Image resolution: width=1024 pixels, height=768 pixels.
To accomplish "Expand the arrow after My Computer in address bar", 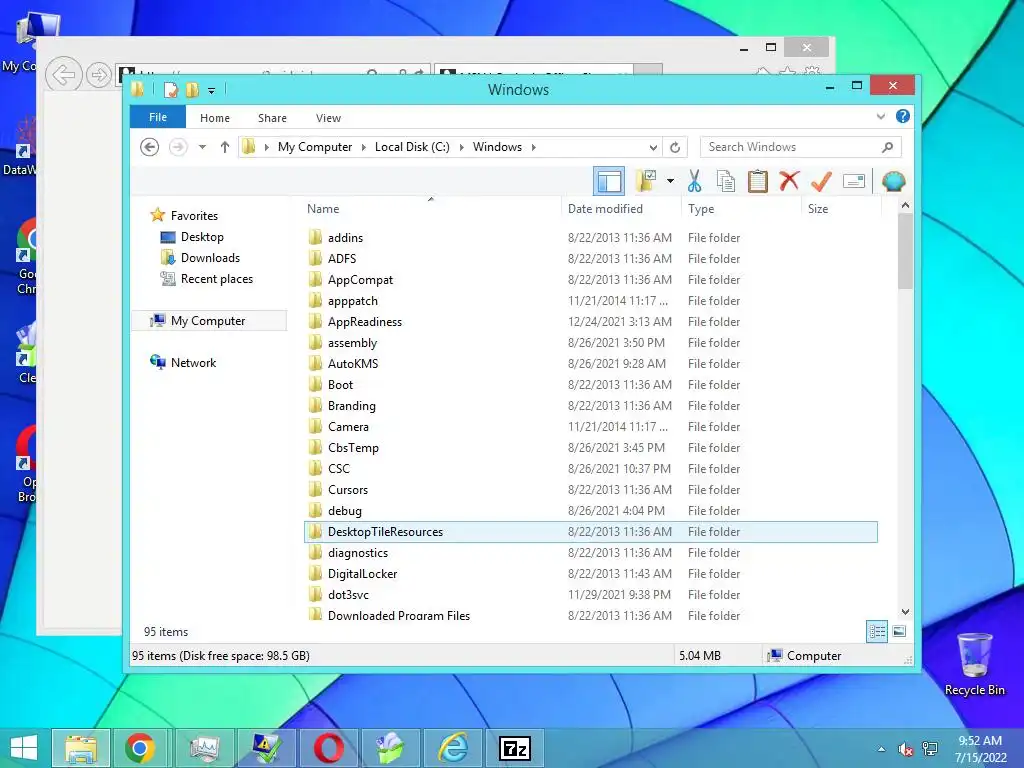I will [364, 147].
